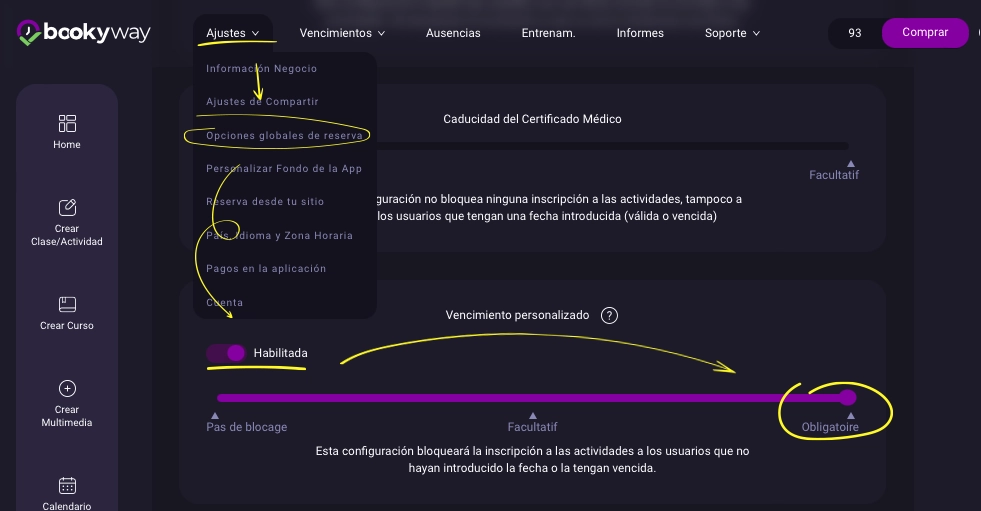The height and width of the screenshot is (511, 981).
Task: Click the Bookyway logo icon
Action: (29, 33)
